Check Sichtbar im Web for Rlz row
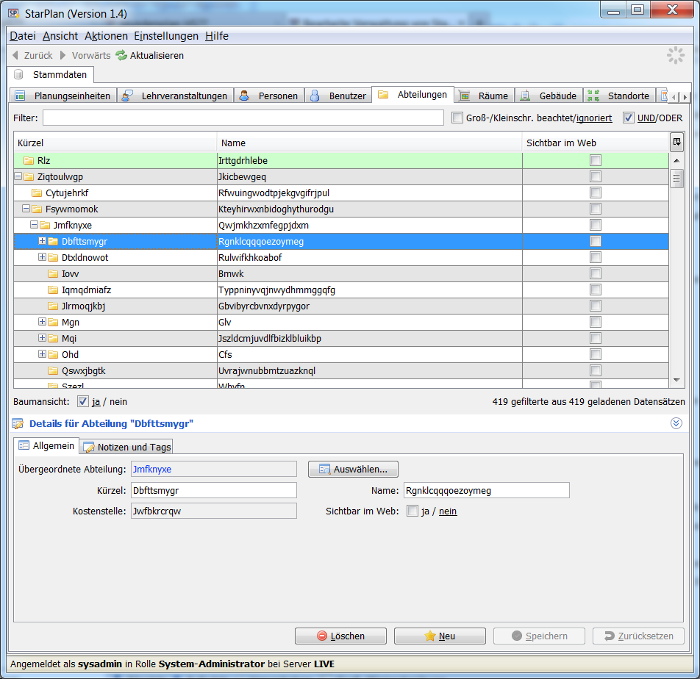Screen dimensions: 700x679 click(x=596, y=160)
